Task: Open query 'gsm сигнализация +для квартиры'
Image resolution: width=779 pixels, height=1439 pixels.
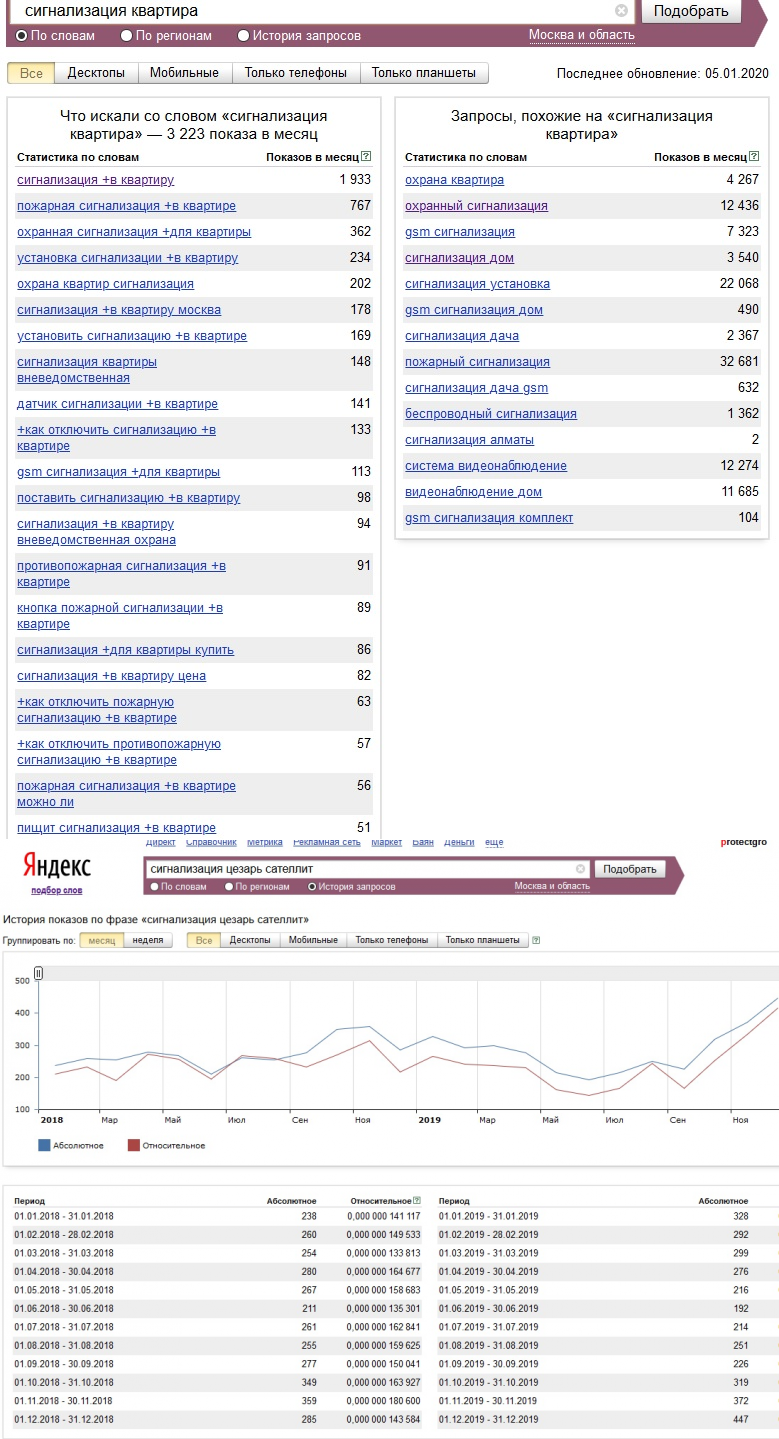Action: [x=119, y=472]
